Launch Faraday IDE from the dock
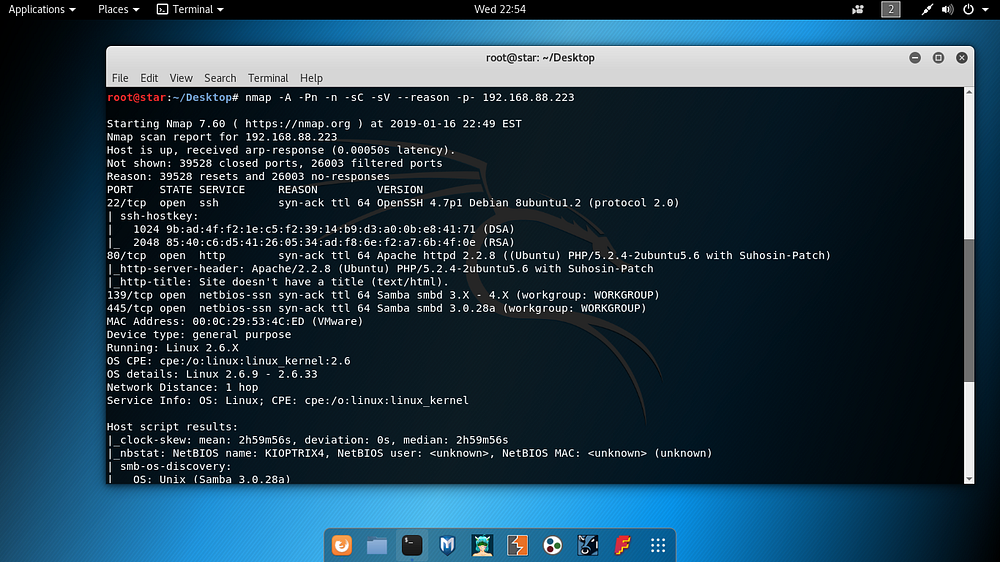This screenshot has width=1000, height=562. [623, 545]
